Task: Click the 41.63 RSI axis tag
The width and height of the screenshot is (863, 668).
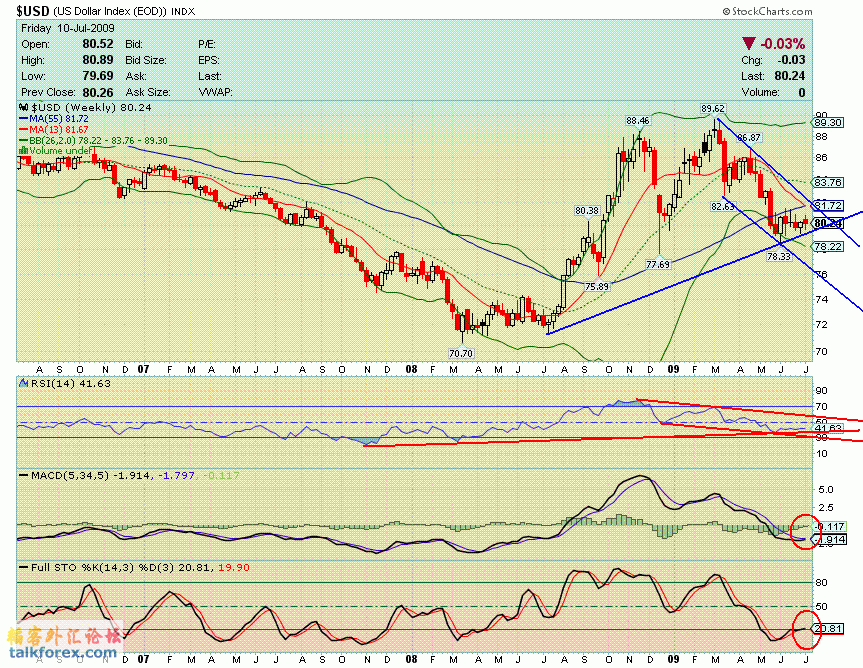Action: pyautogui.click(x=827, y=428)
